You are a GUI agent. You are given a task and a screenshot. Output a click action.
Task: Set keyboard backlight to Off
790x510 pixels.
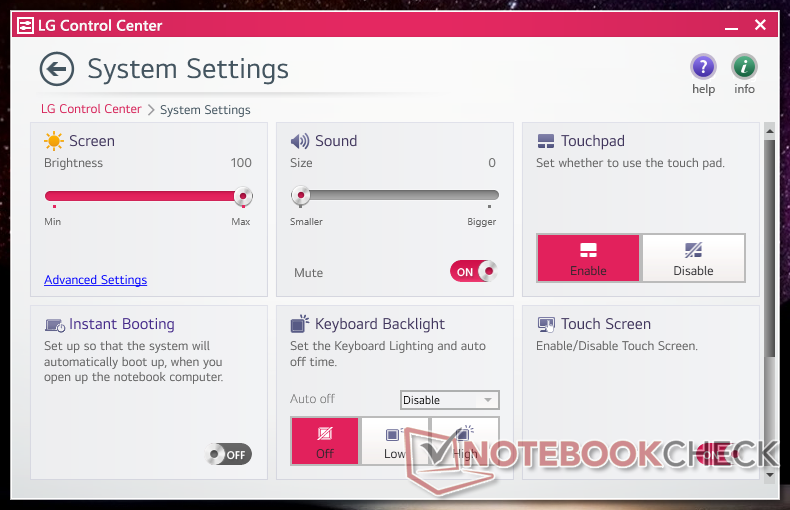tap(325, 441)
